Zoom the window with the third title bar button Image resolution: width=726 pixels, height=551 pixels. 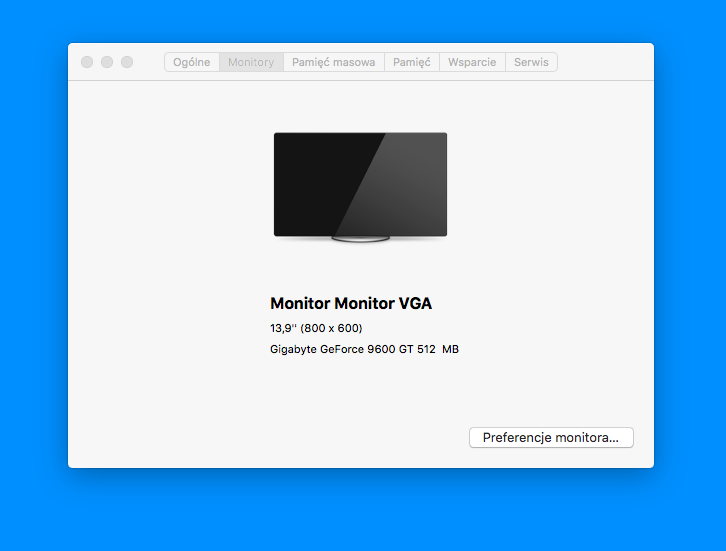(127, 62)
